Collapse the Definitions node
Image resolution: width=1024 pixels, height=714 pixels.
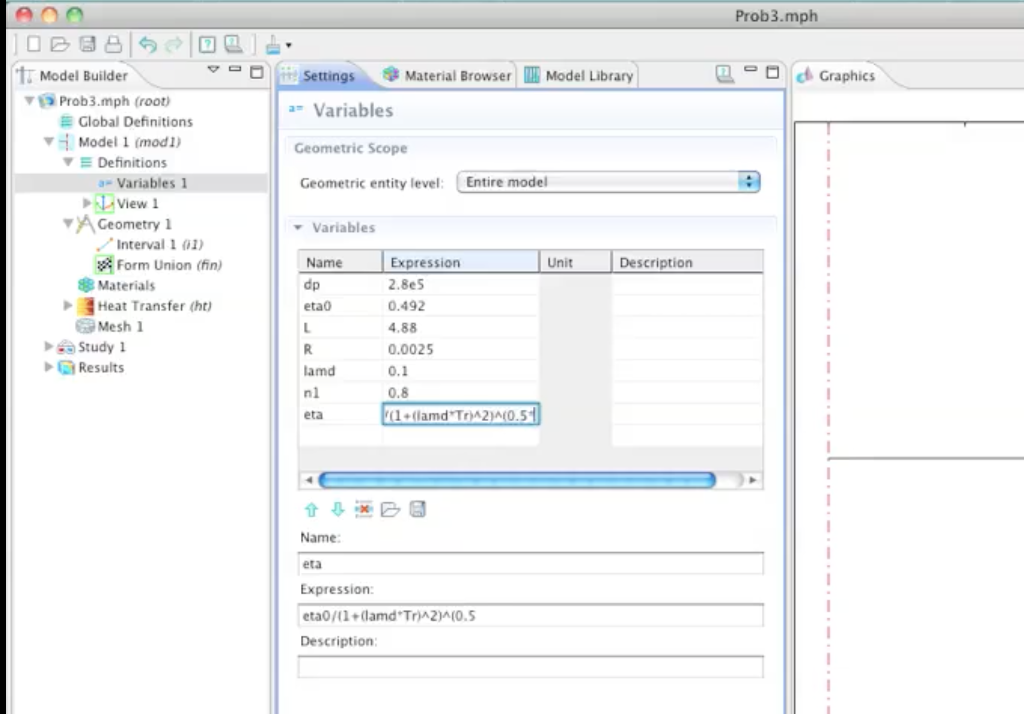(x=68, y=162)
